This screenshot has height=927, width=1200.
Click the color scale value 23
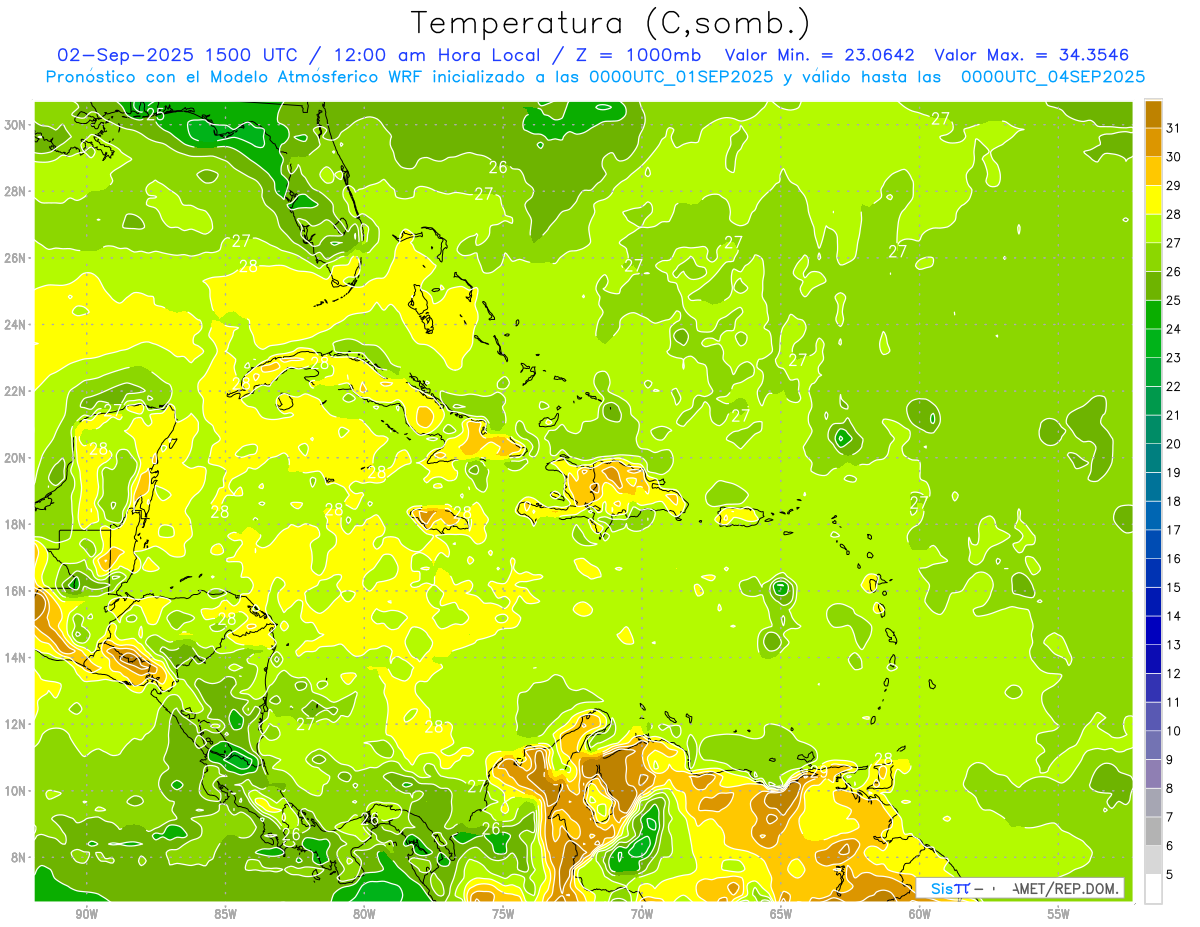[x=1174, y=357]
